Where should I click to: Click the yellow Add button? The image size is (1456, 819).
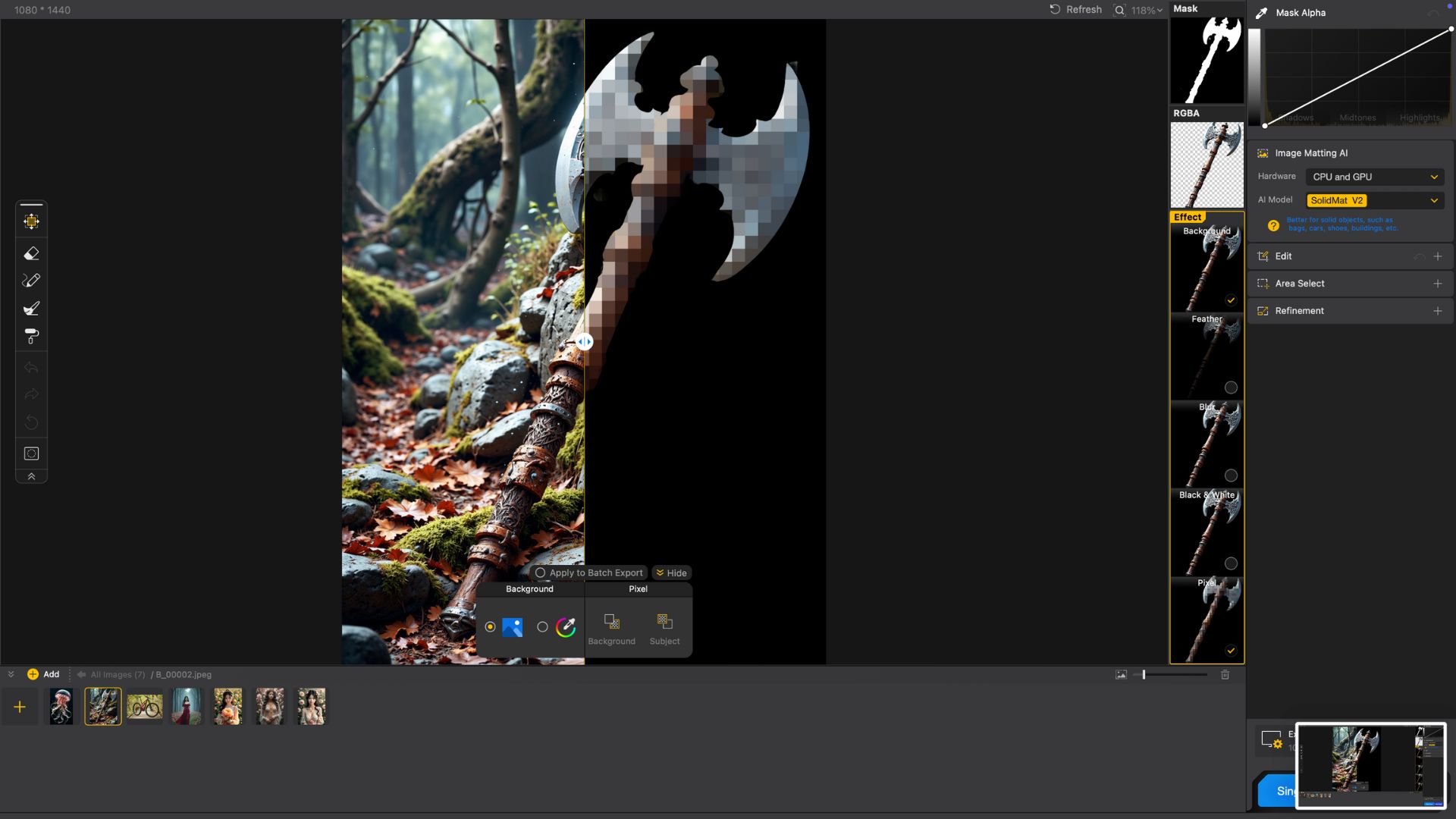tap(43, 674)
